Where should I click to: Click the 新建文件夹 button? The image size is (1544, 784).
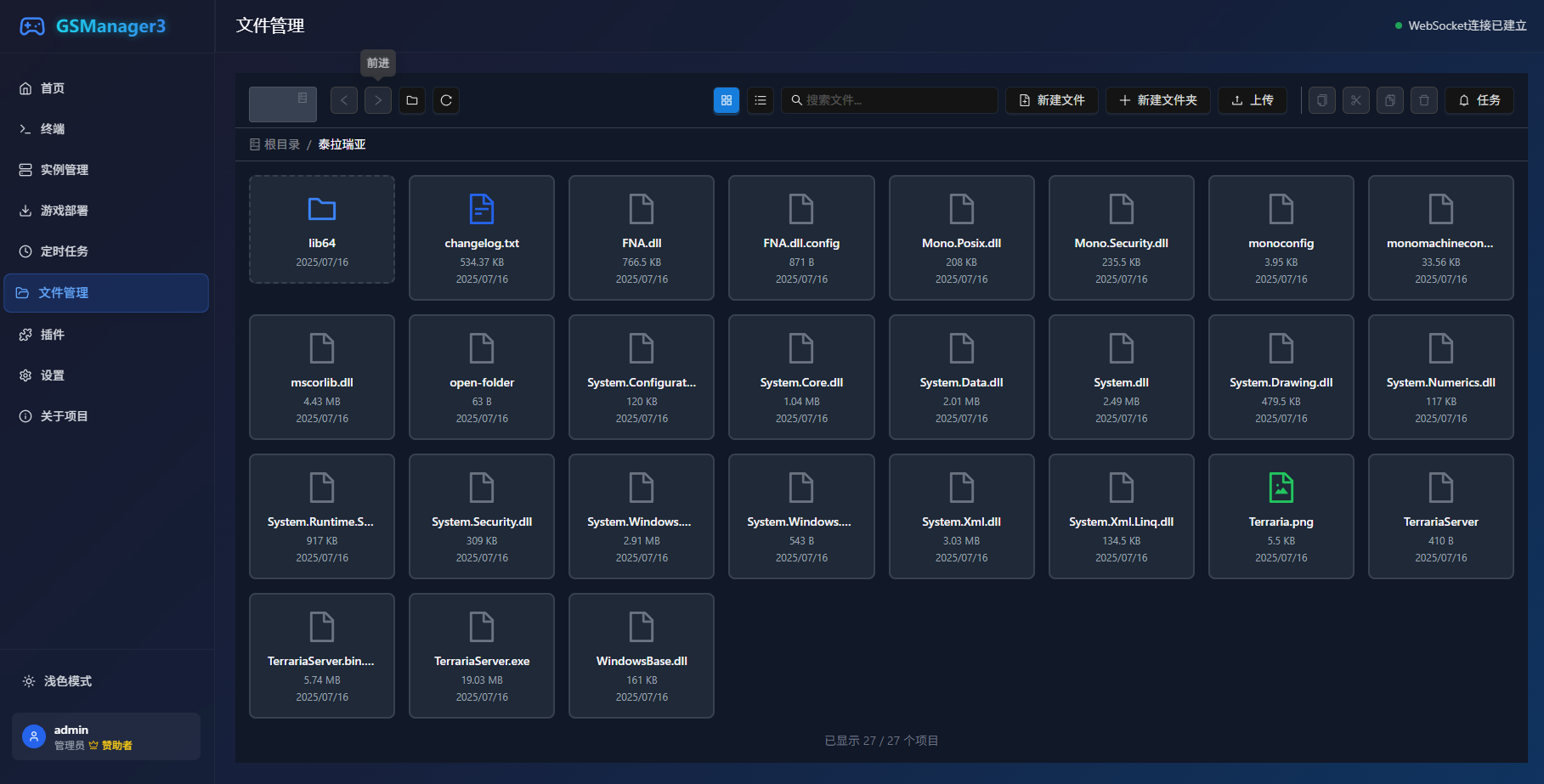[x=1158, y=100]
